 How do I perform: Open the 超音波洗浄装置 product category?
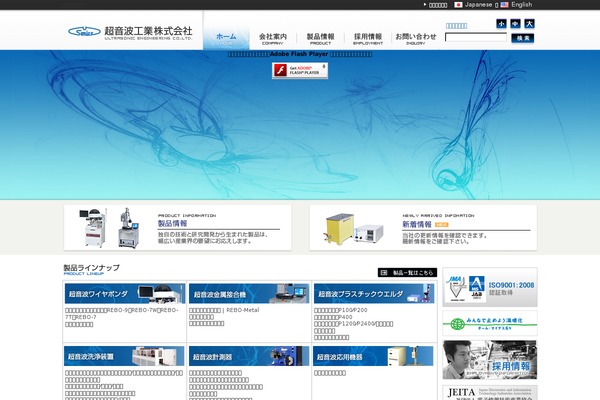pyautogui.click(x=124, y=356)
